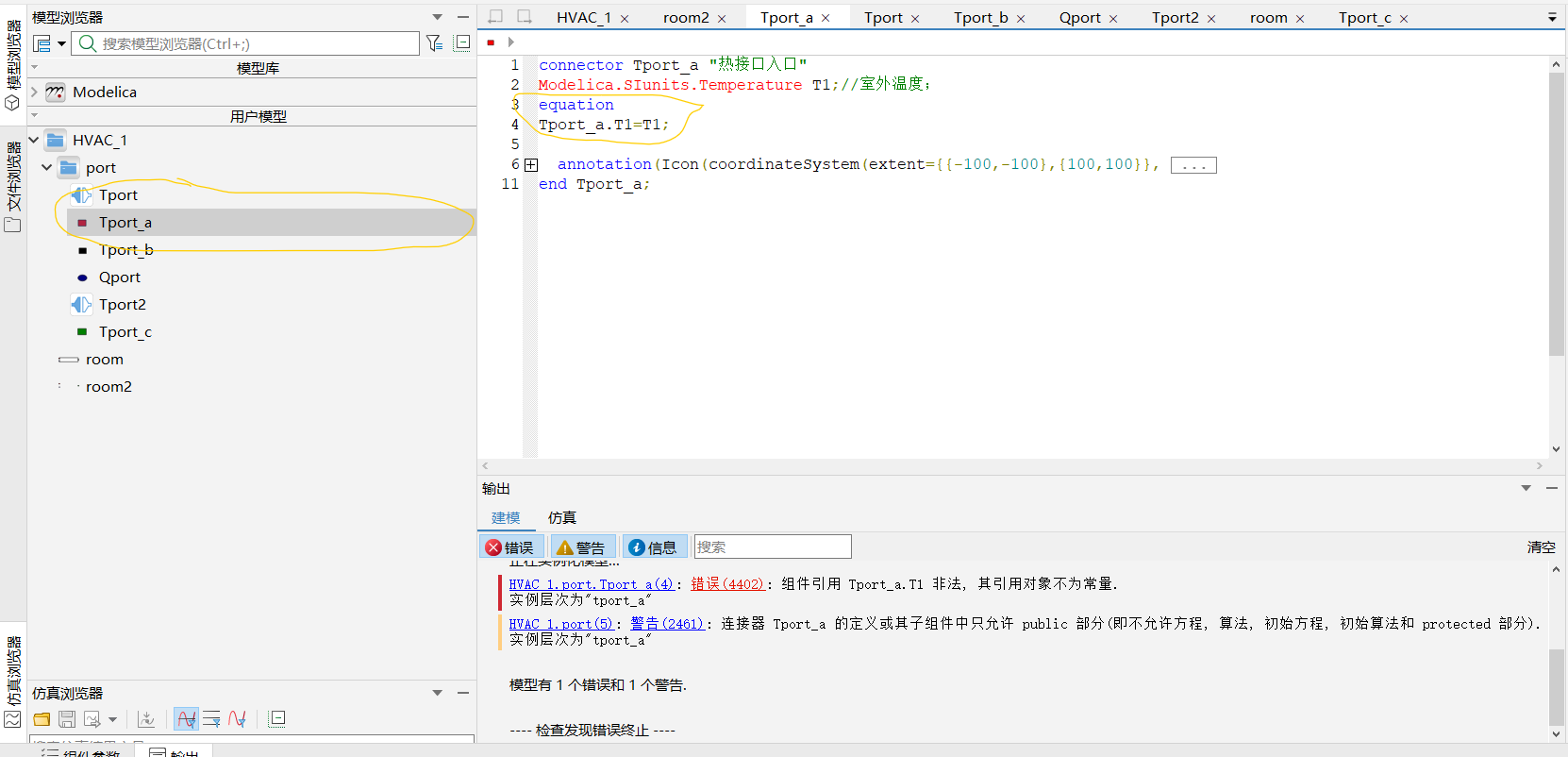This screenshot has width=1568, height=757.
Task: Select Tport in model tree
Action: (x=118, y=194)
